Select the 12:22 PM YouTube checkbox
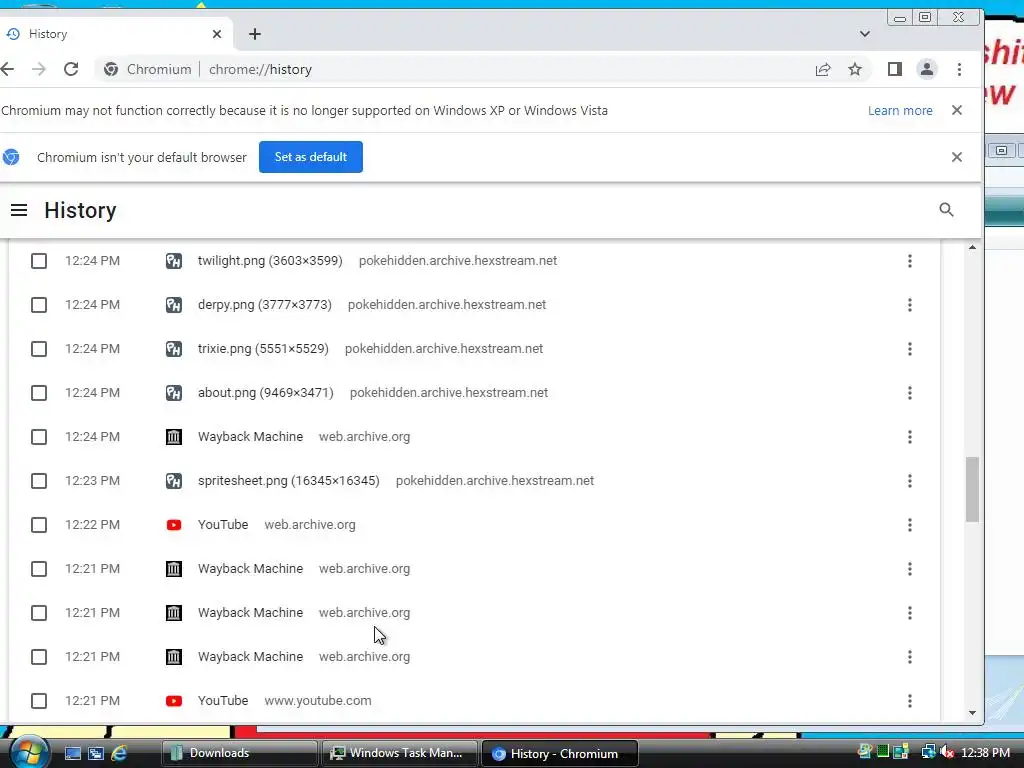Viewport: 1024px width, 768px height. (x=39, y=525)
